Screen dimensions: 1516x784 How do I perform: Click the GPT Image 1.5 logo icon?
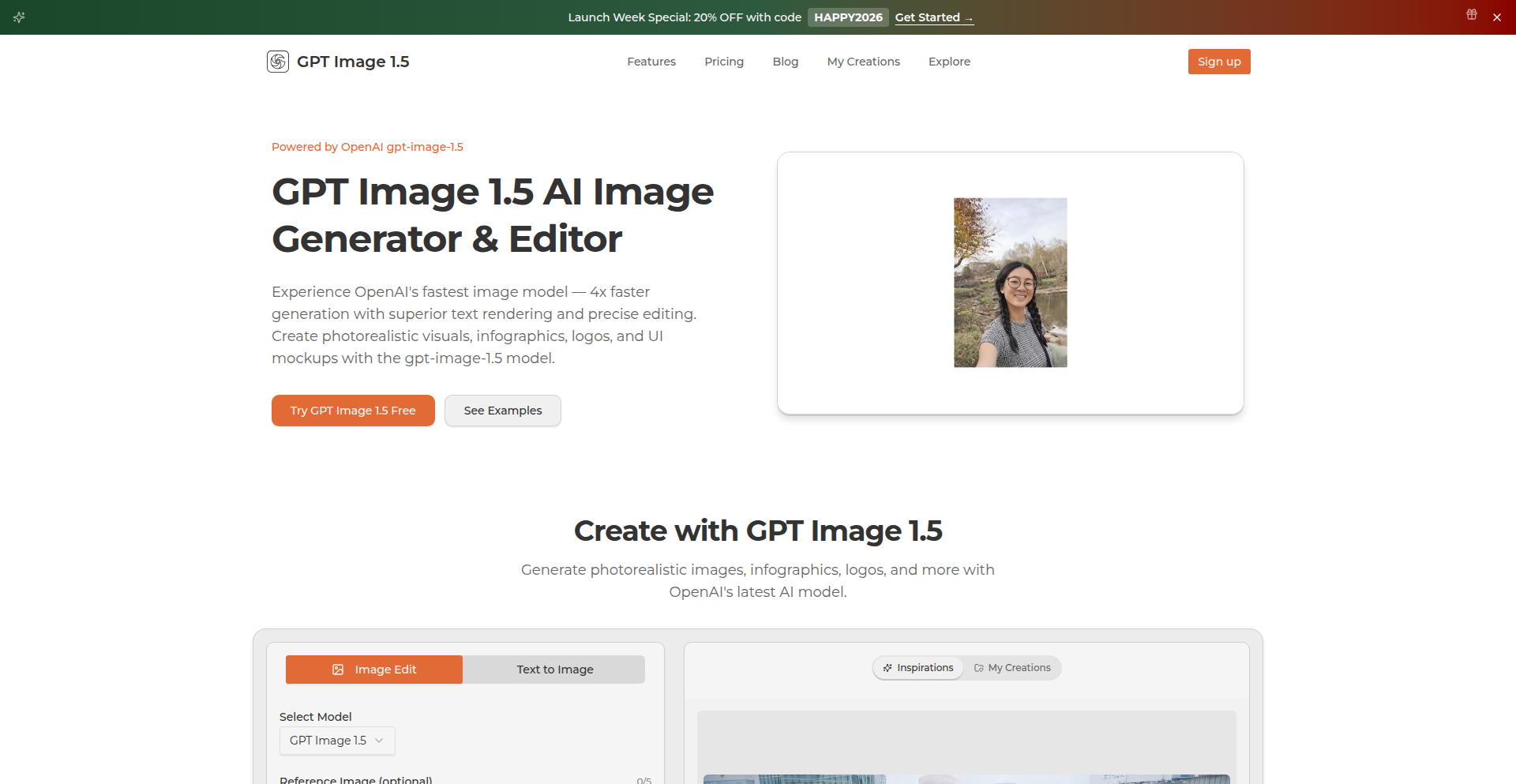(x=278, y=62)
